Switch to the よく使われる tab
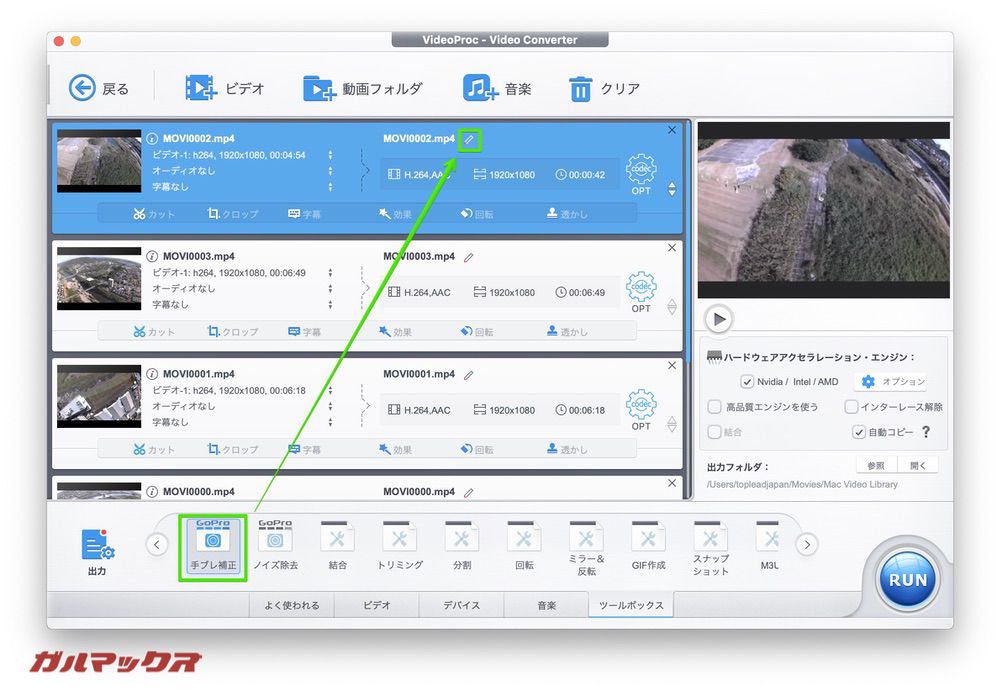 point(292,605)
